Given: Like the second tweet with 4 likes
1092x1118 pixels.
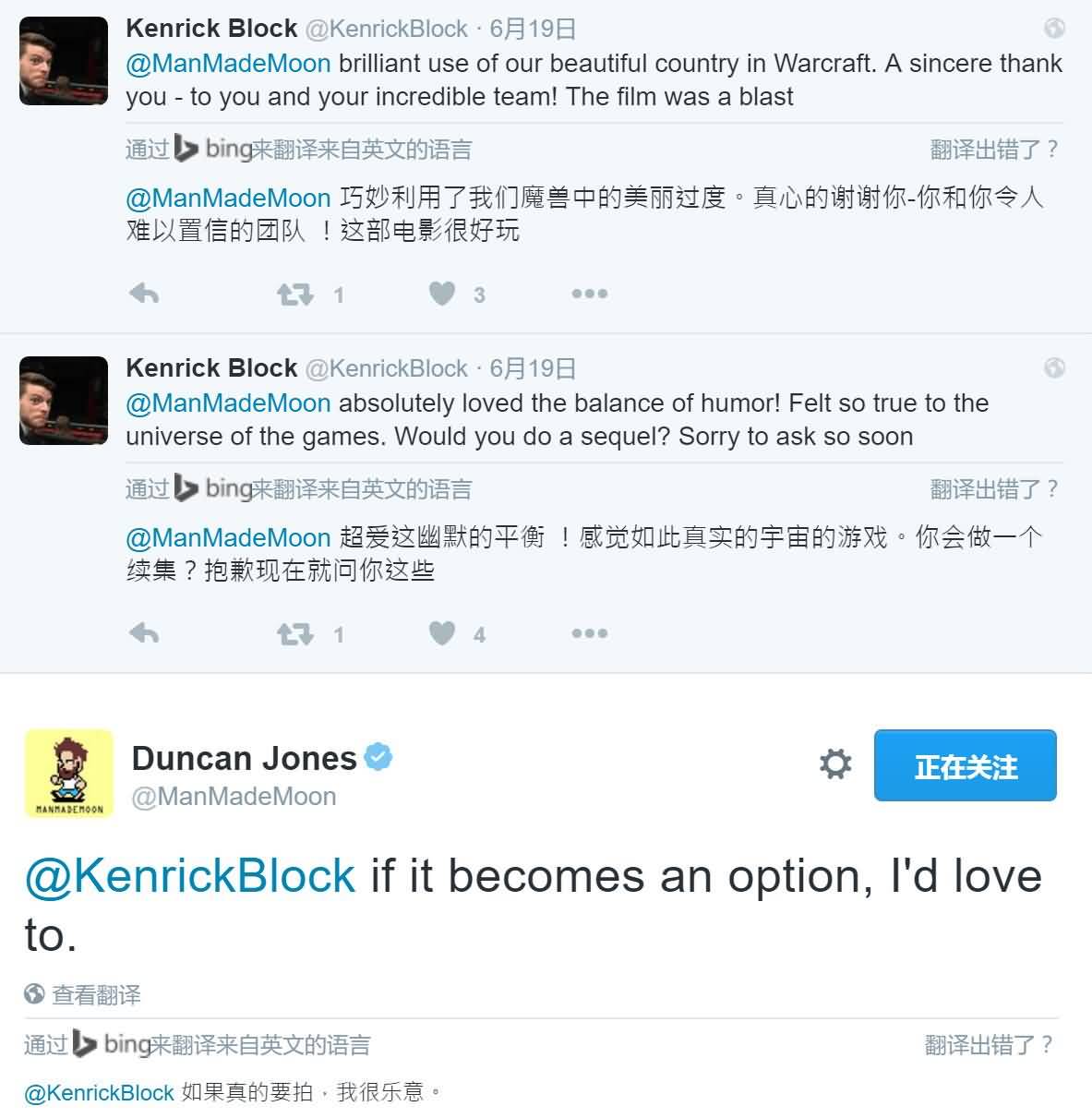Looking at the screenshot, I should pos(442,633).
